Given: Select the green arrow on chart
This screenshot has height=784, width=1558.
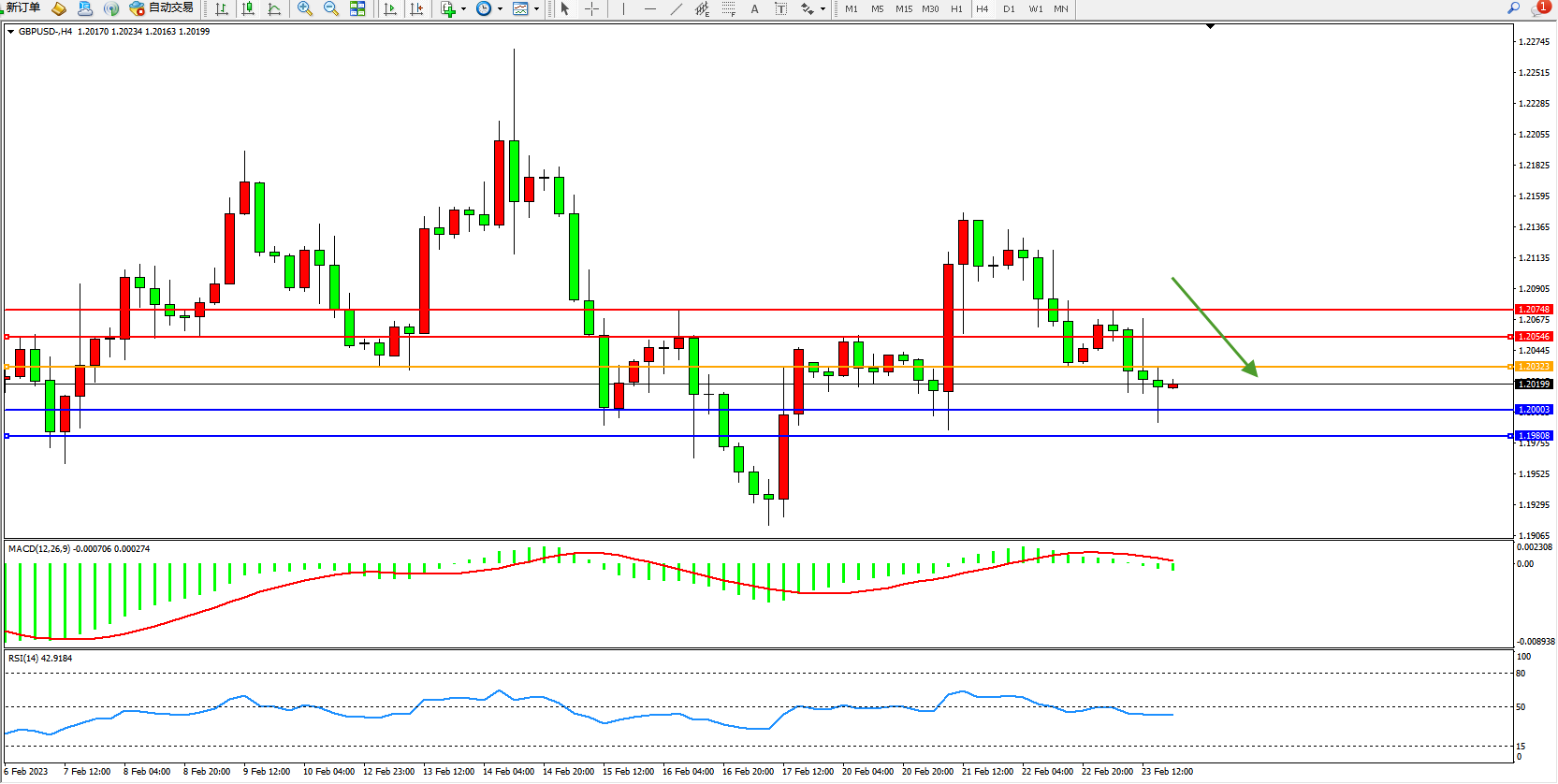Looking at the screenshot, I should [1216, 327].
